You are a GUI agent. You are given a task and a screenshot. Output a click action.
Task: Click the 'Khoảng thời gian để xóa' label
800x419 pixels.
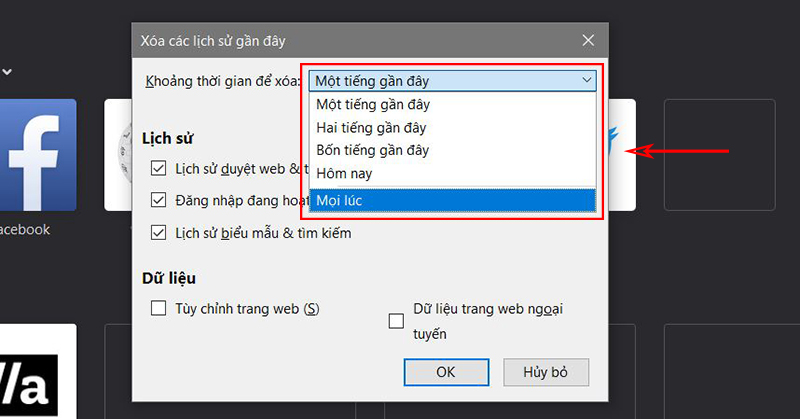[x=223, y=81]
